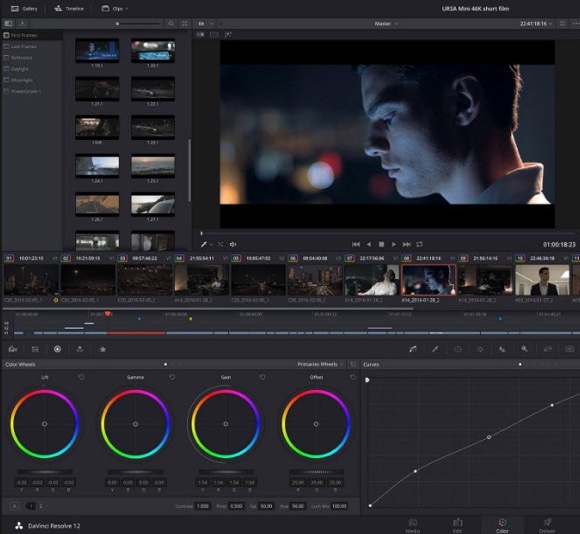Open the Camera Raw palette icon

[x=13, y=349]
